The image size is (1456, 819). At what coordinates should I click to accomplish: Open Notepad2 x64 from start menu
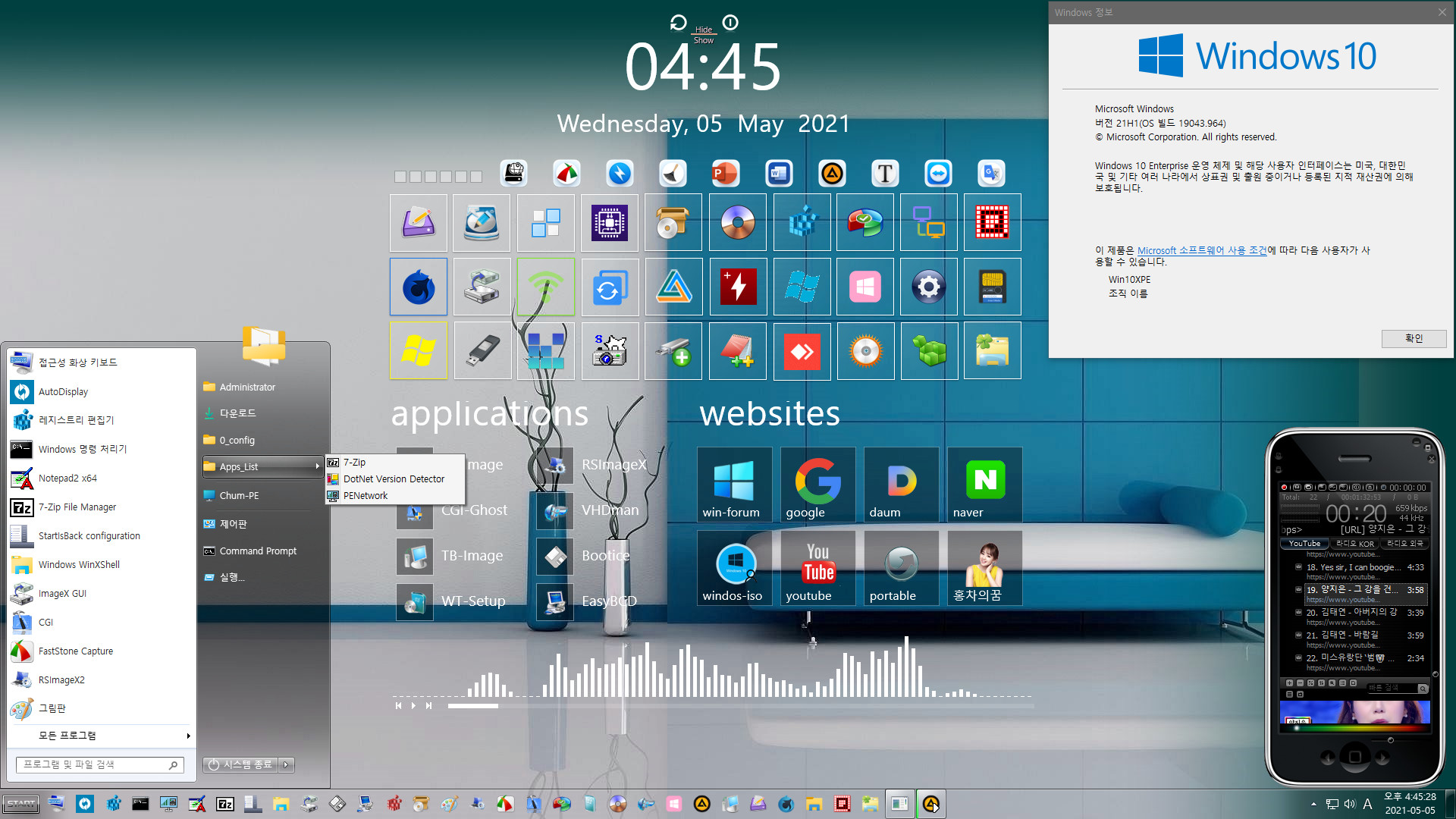tap(102, 478)
